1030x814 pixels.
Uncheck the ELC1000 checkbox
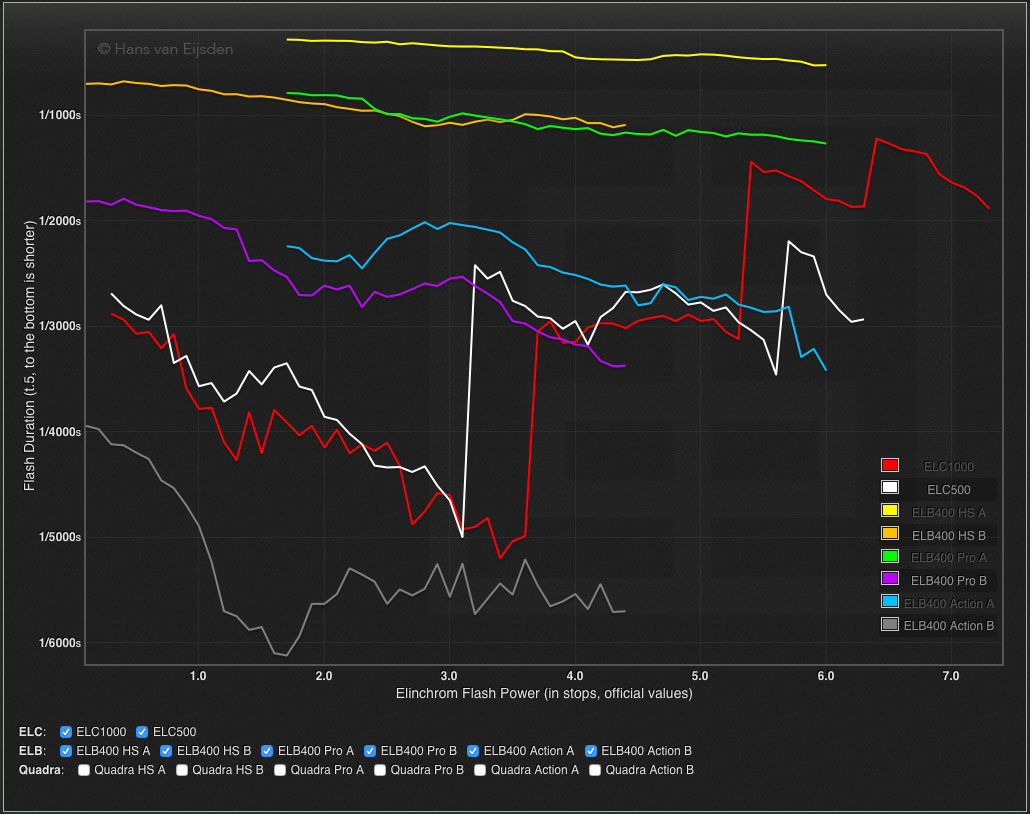tap(67, 731)
